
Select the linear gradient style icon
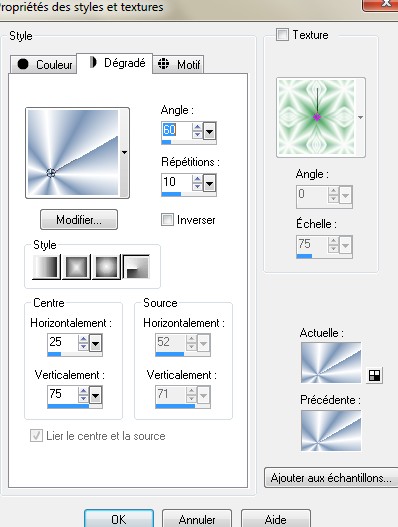pyautogui.click(x=46, y=267)
